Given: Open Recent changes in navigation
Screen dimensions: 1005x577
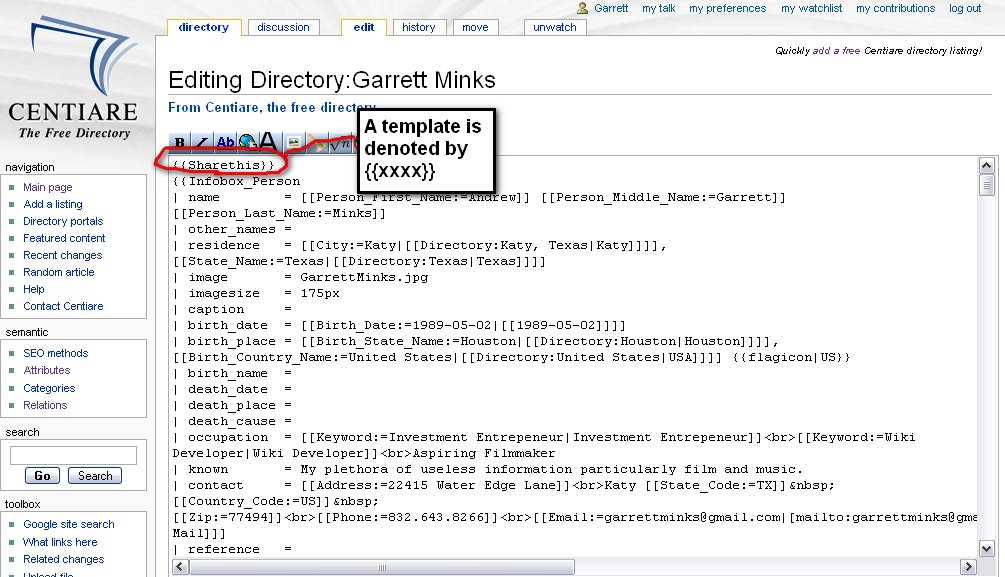Looking at the screenshot, I should tap(62, 255).
